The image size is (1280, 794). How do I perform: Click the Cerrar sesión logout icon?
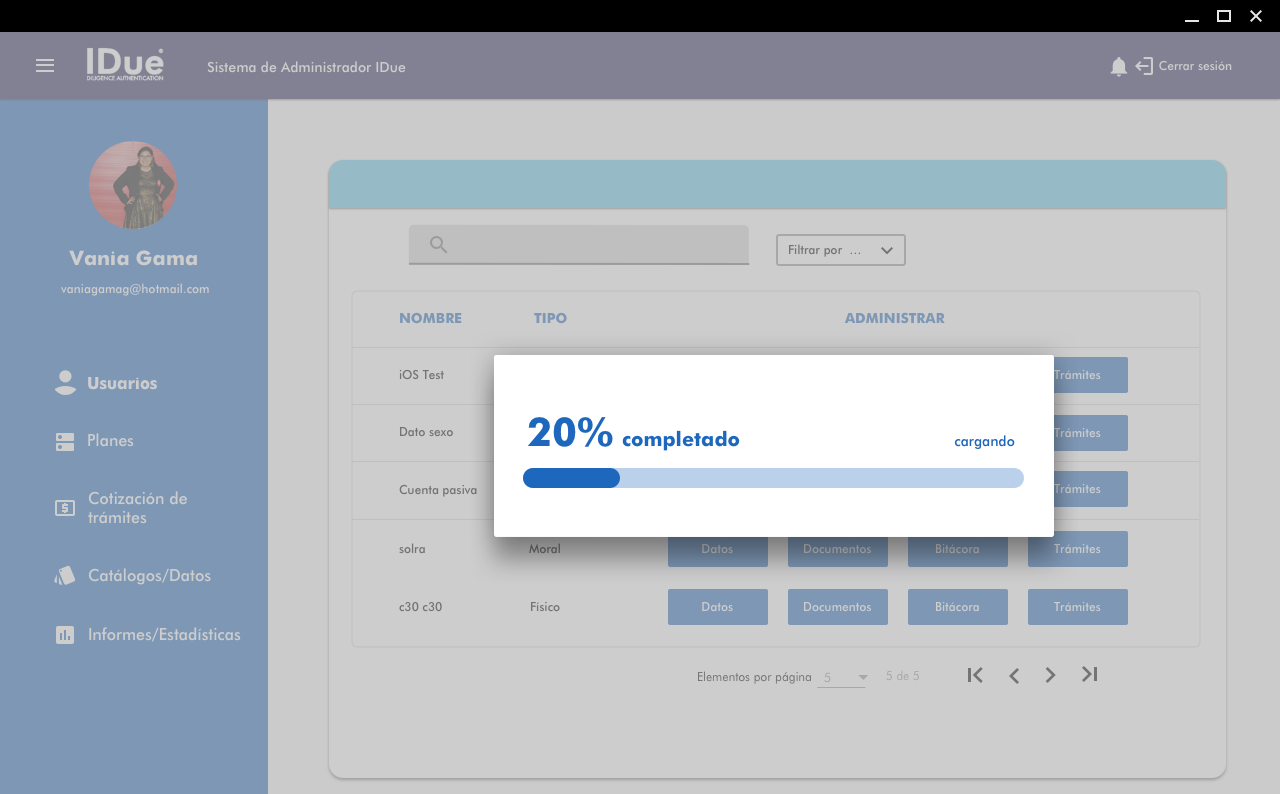coord(1145,67)
